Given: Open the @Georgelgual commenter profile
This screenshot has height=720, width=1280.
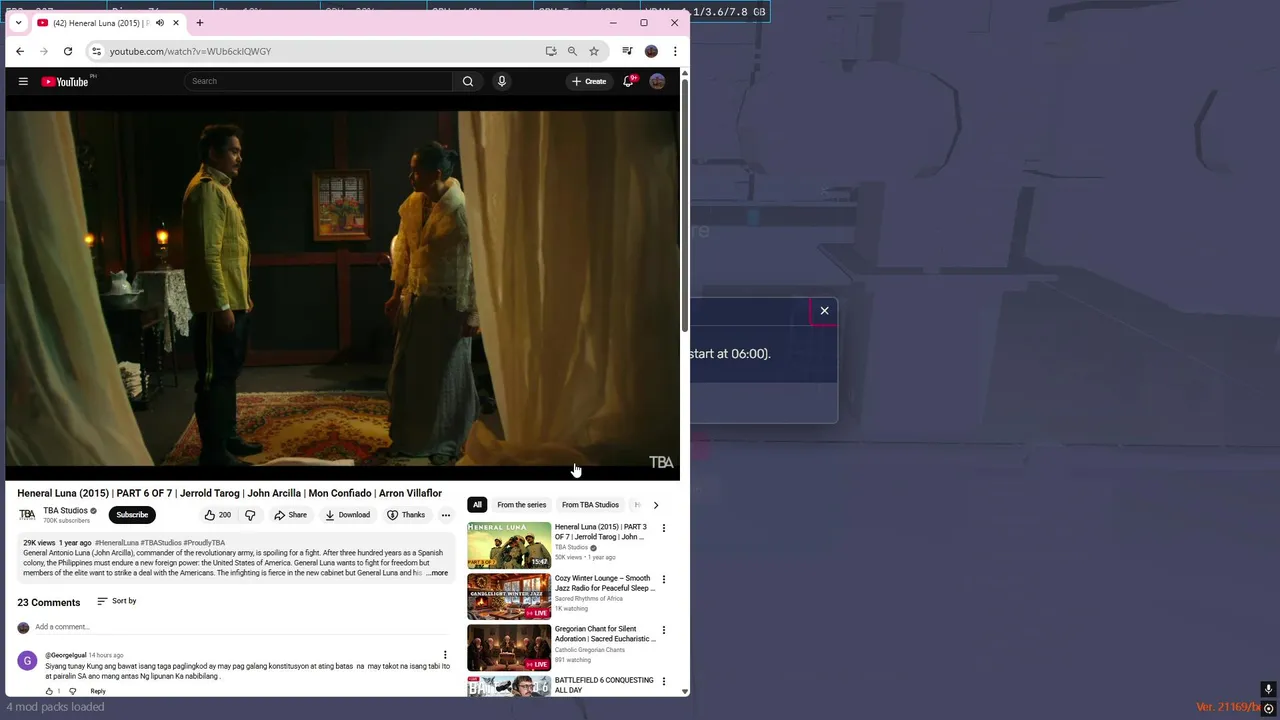Looking at the screenshot, I should (x=66, y=655).
